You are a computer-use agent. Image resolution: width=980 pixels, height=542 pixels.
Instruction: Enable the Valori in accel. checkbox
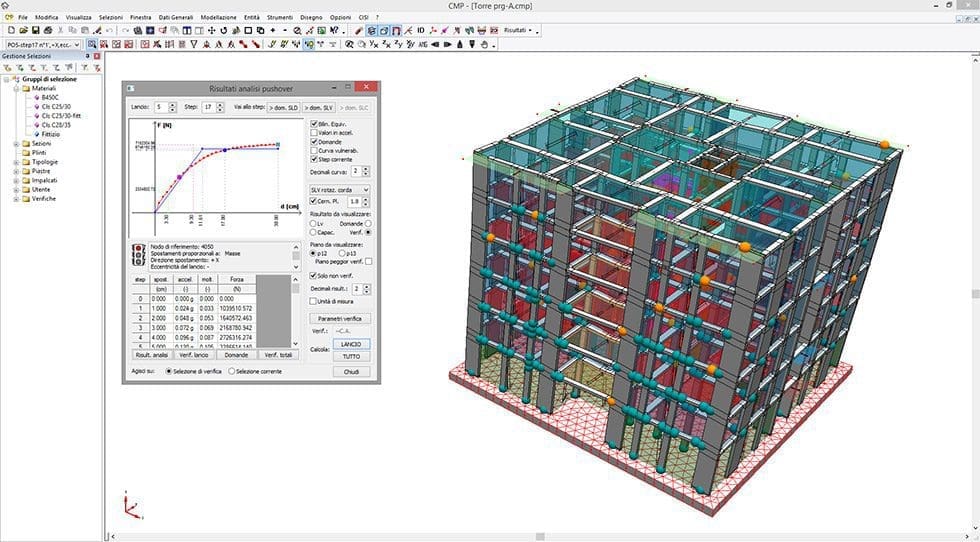[314, 132]
